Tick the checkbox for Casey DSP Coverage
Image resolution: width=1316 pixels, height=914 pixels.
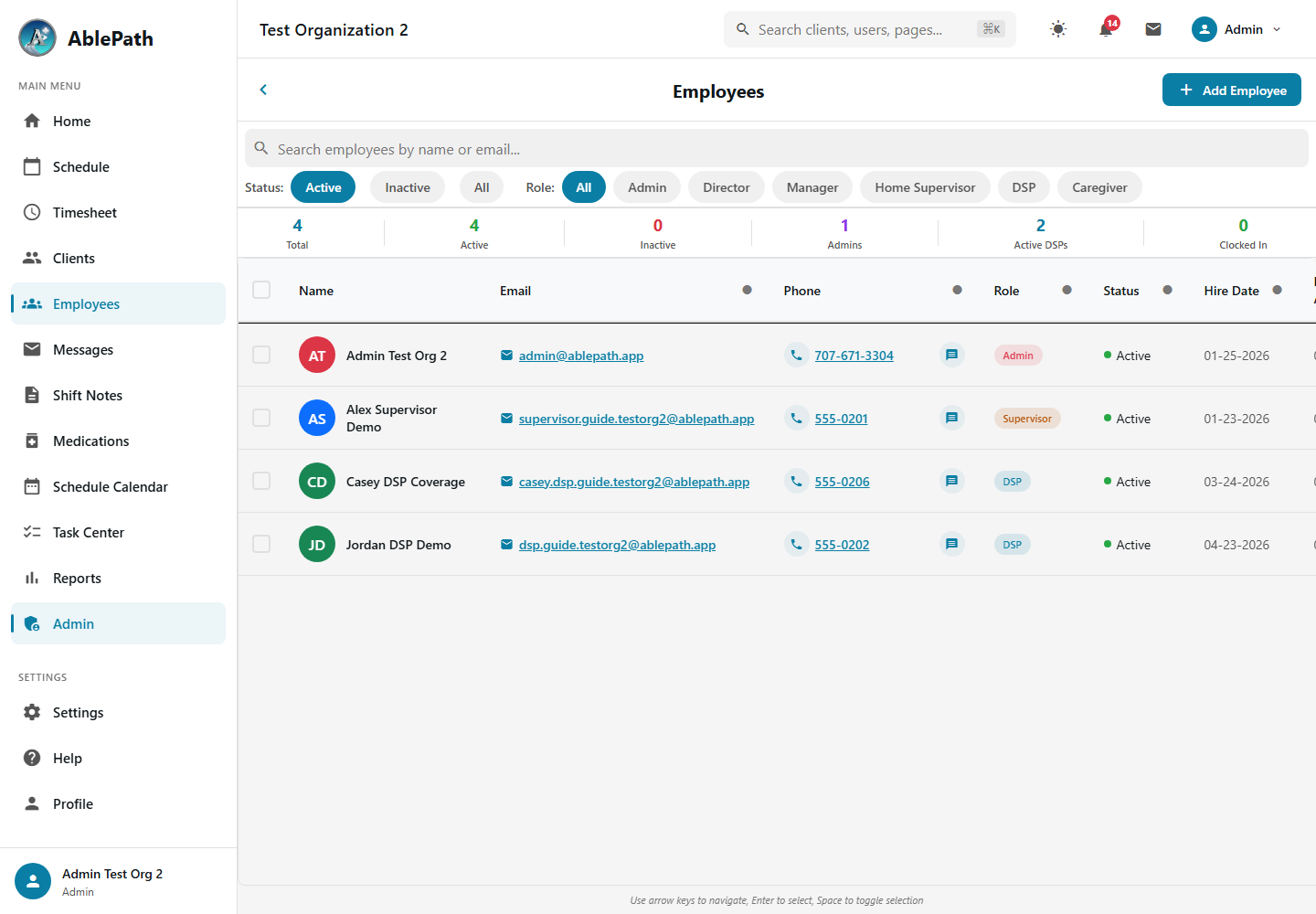261,481
